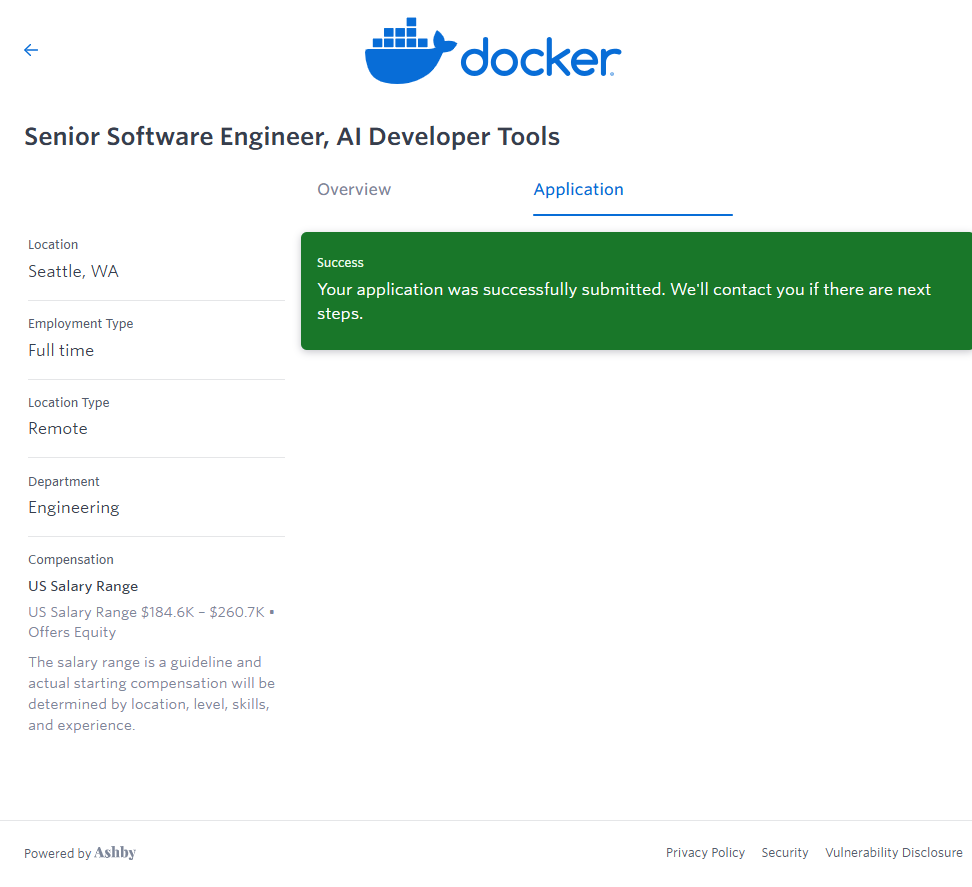Click the Engineering department value
This screenshot has width=972, height=887.
pyautogui.click(x=73, y=508)
